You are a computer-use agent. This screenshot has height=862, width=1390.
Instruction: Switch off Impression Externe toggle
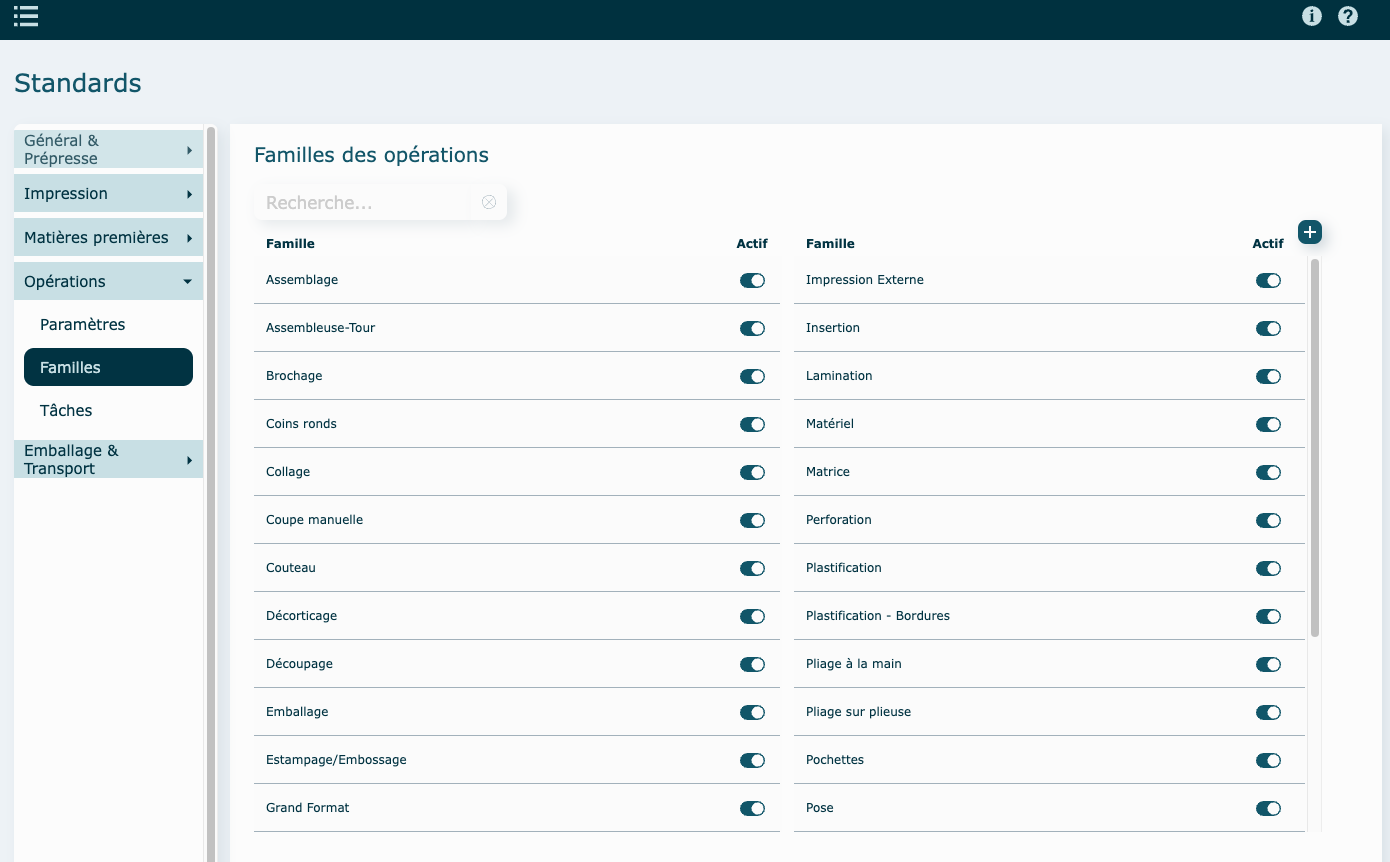tap(1268, 281)
